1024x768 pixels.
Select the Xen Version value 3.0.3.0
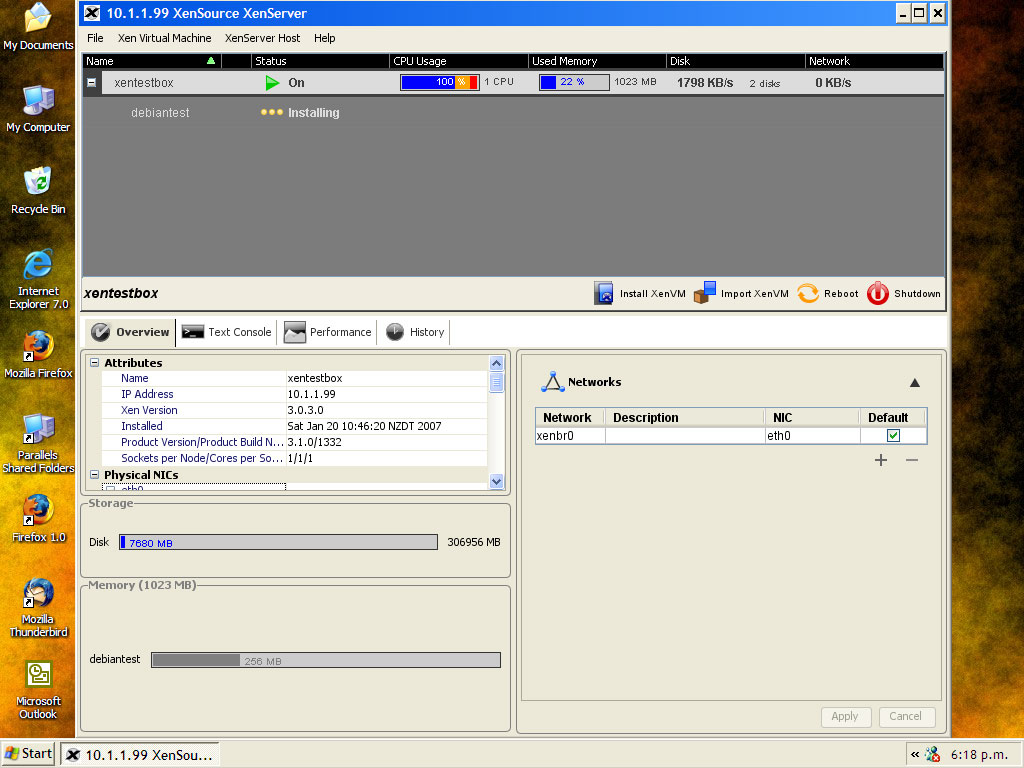(x=306, y=410)
